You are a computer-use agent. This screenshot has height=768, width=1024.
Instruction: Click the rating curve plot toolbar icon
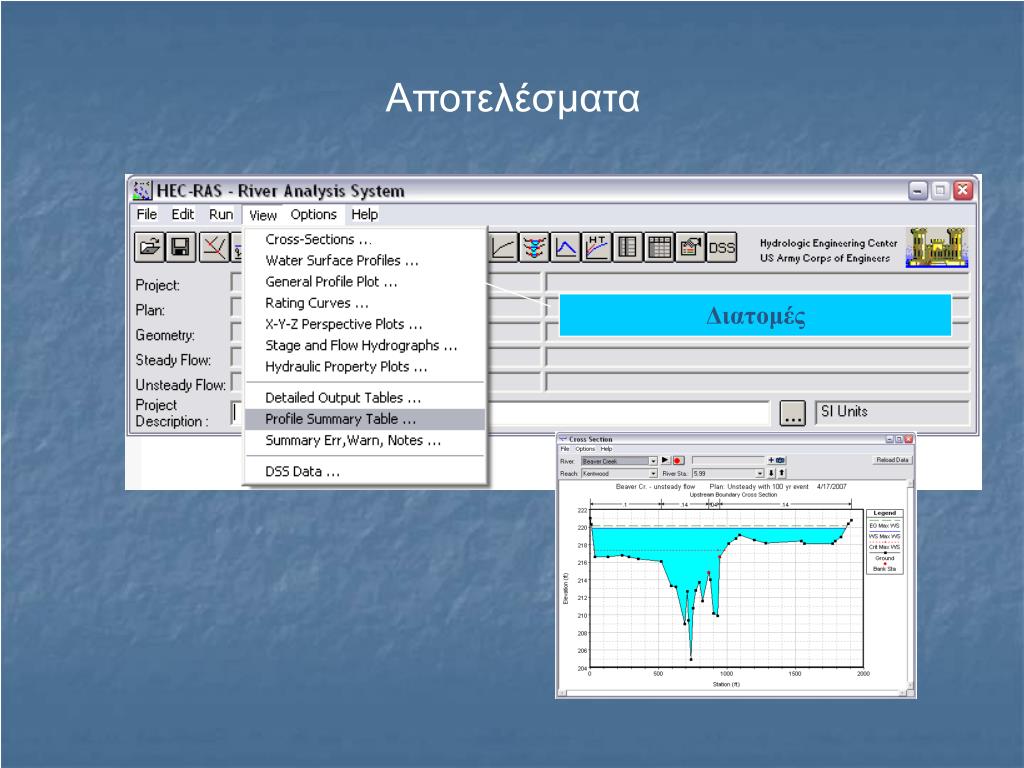point(503,248)
